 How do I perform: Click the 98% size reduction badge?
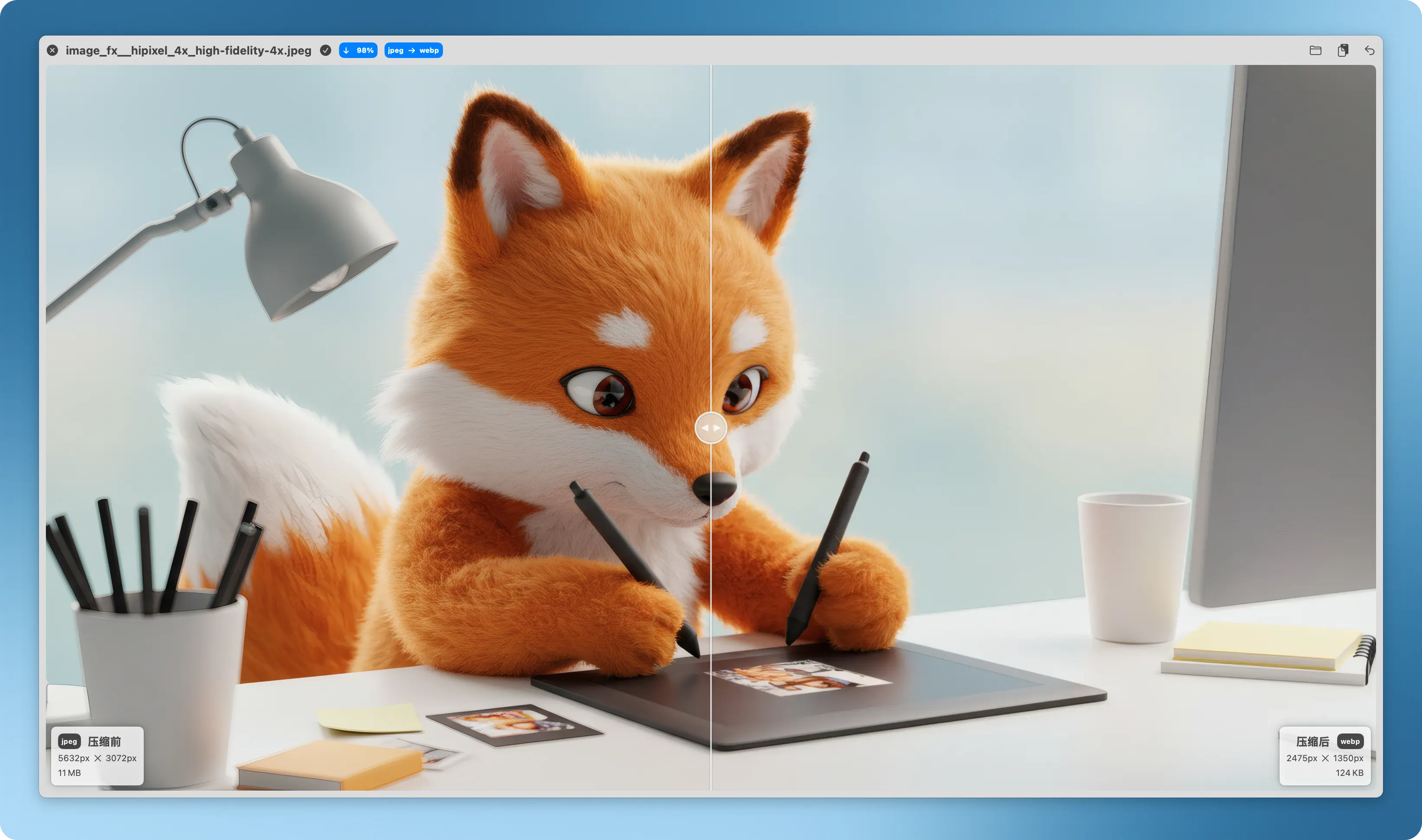point(359,50)
